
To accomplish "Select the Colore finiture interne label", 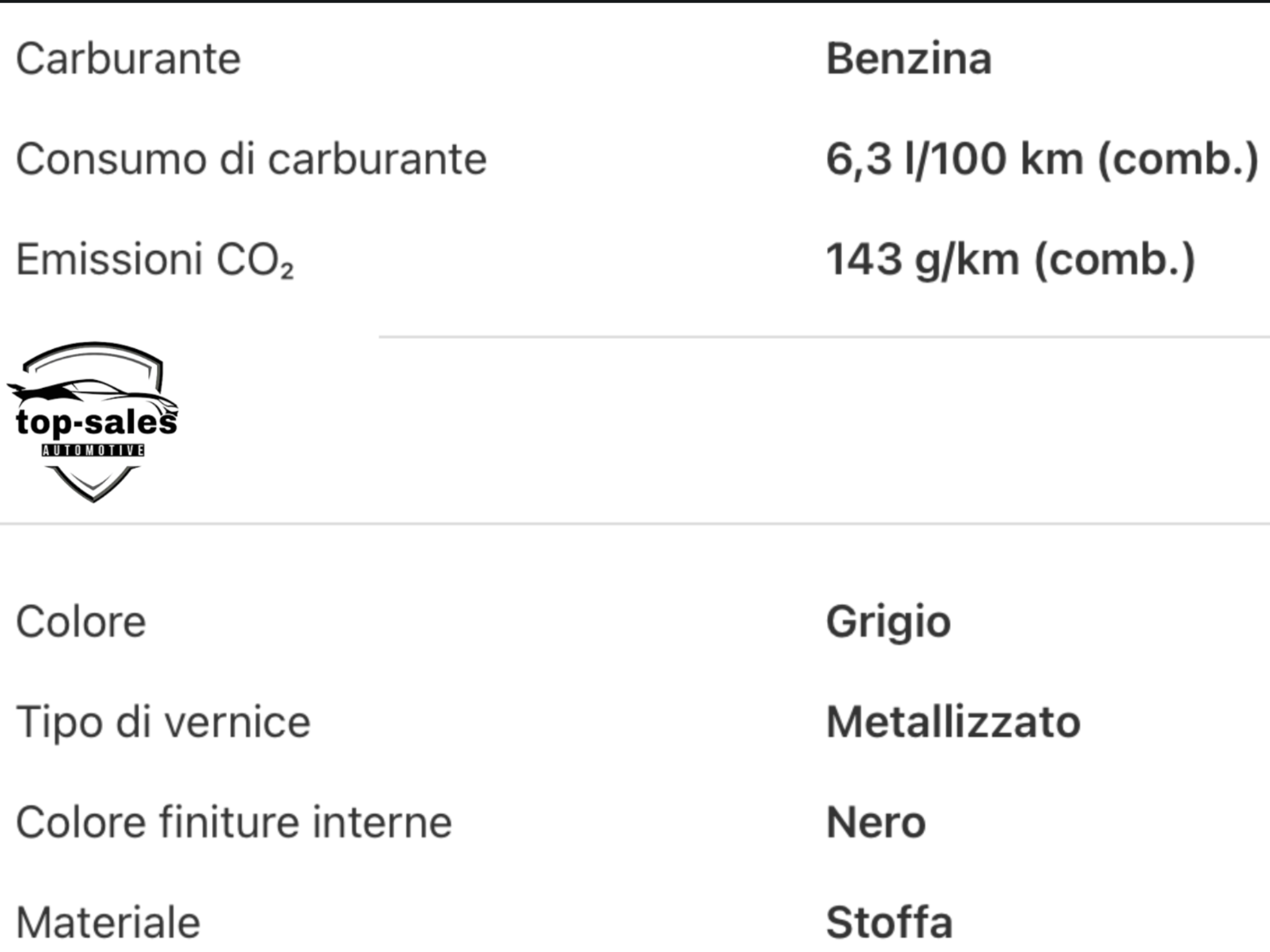I will pyautogui.click(x=234, y=822).
